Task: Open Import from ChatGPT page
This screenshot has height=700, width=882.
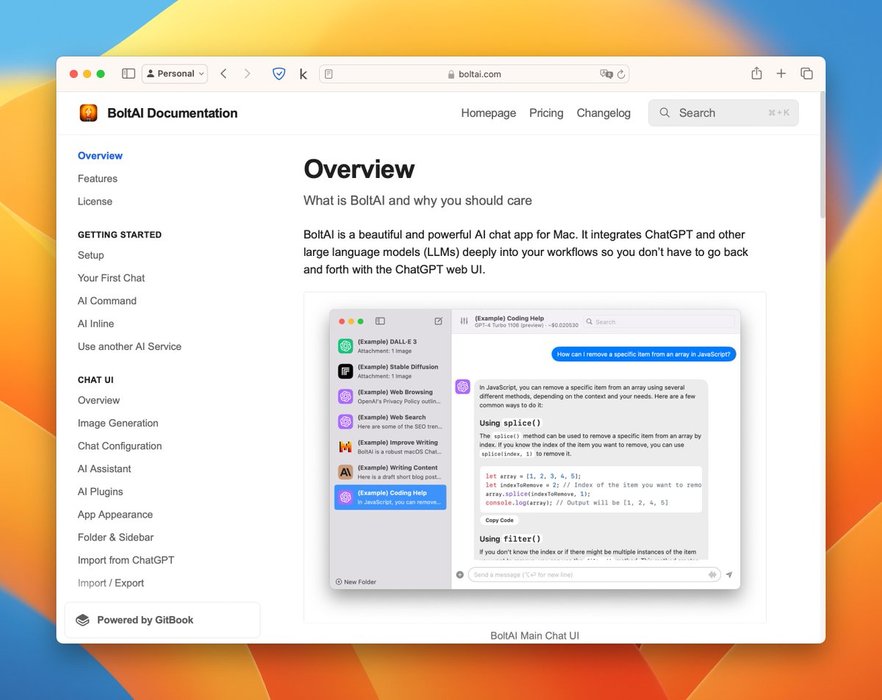Action: pyautogui.click(x=125, y=560)
